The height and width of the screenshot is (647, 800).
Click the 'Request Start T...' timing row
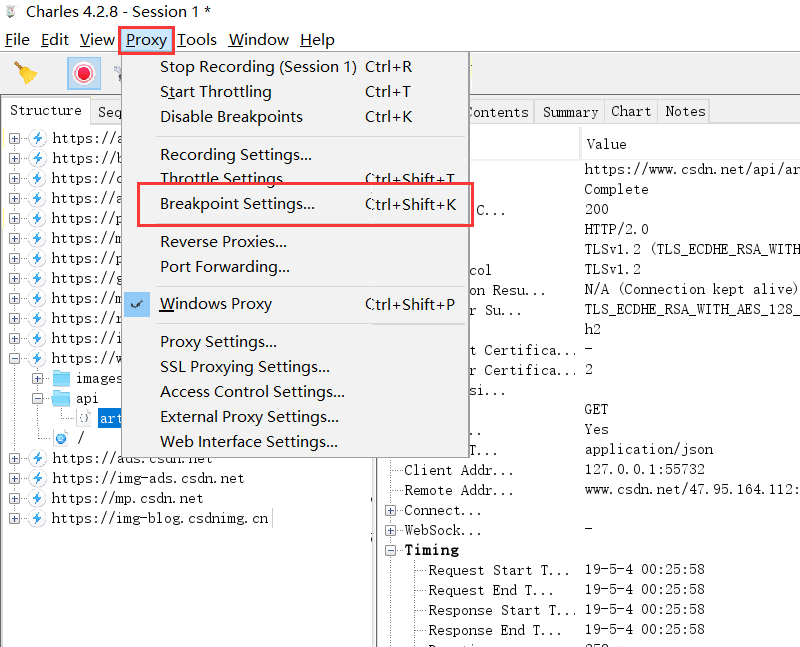(498, 570)
